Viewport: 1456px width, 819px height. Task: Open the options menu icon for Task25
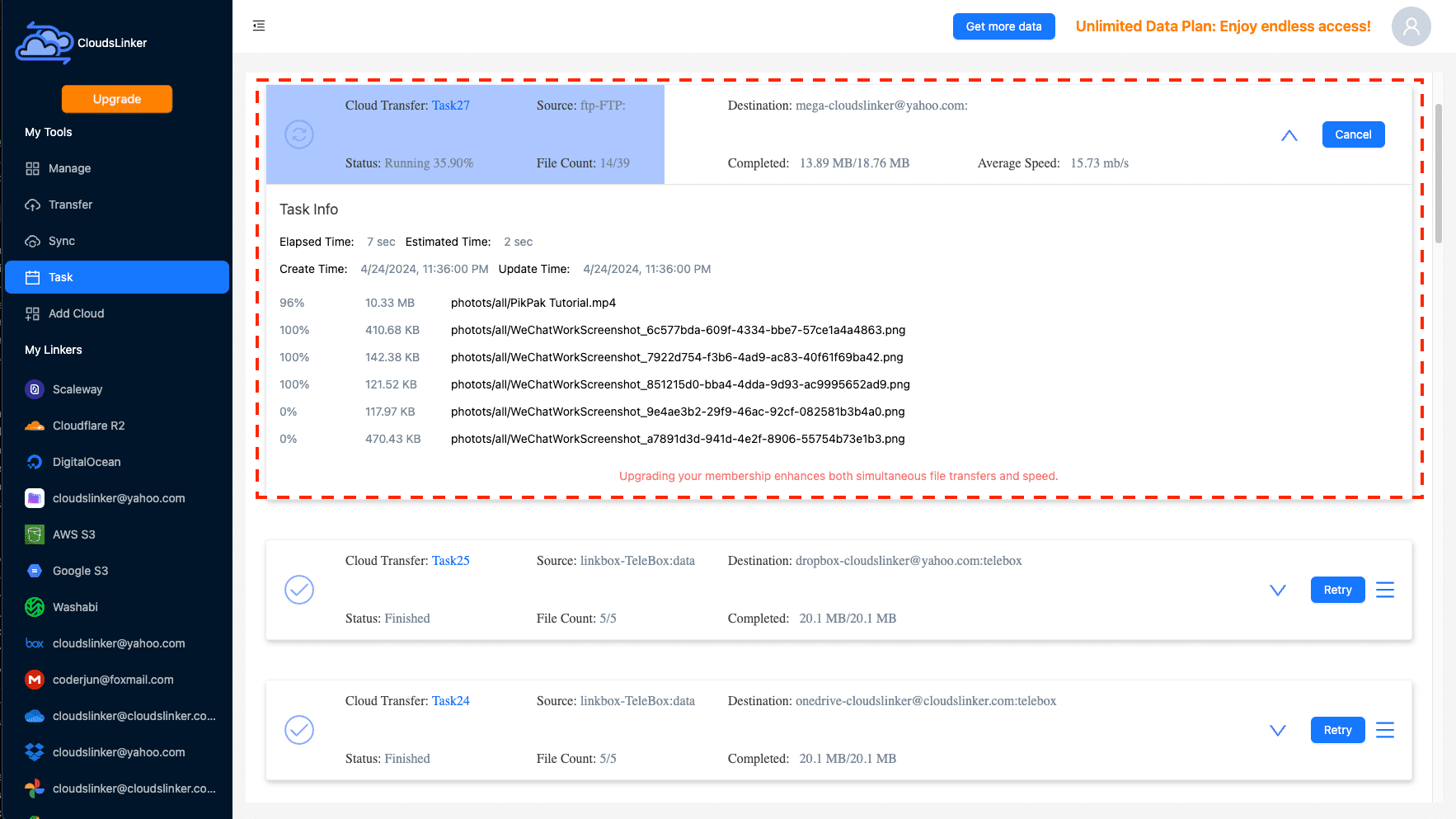point(1385,590)
